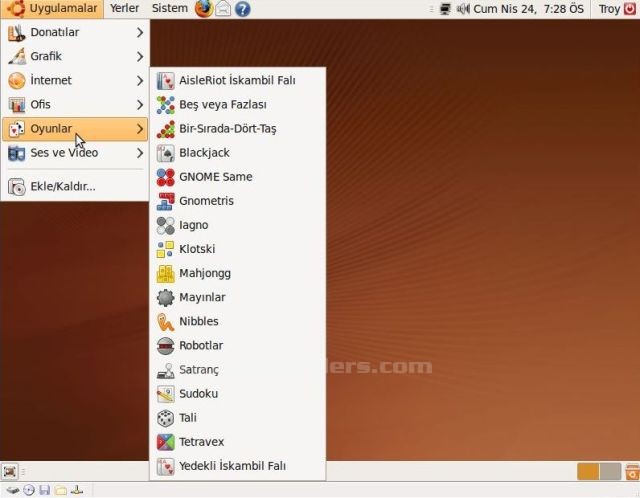Image resolution: width=640 pixels, height=498 pixels.
Task: Expand the Donatılar submenu arrow
Action: coord(140,32)
